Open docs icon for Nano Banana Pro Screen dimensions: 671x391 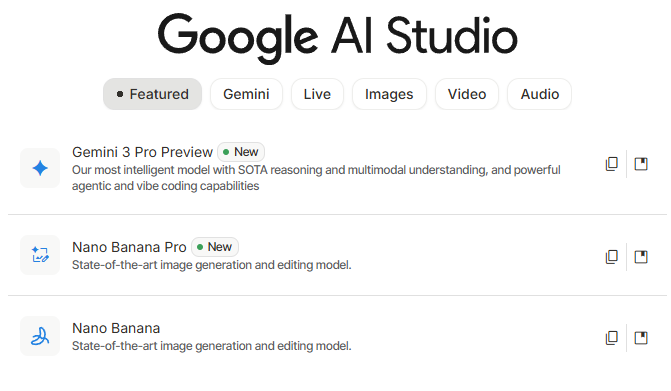pos(641,257)
